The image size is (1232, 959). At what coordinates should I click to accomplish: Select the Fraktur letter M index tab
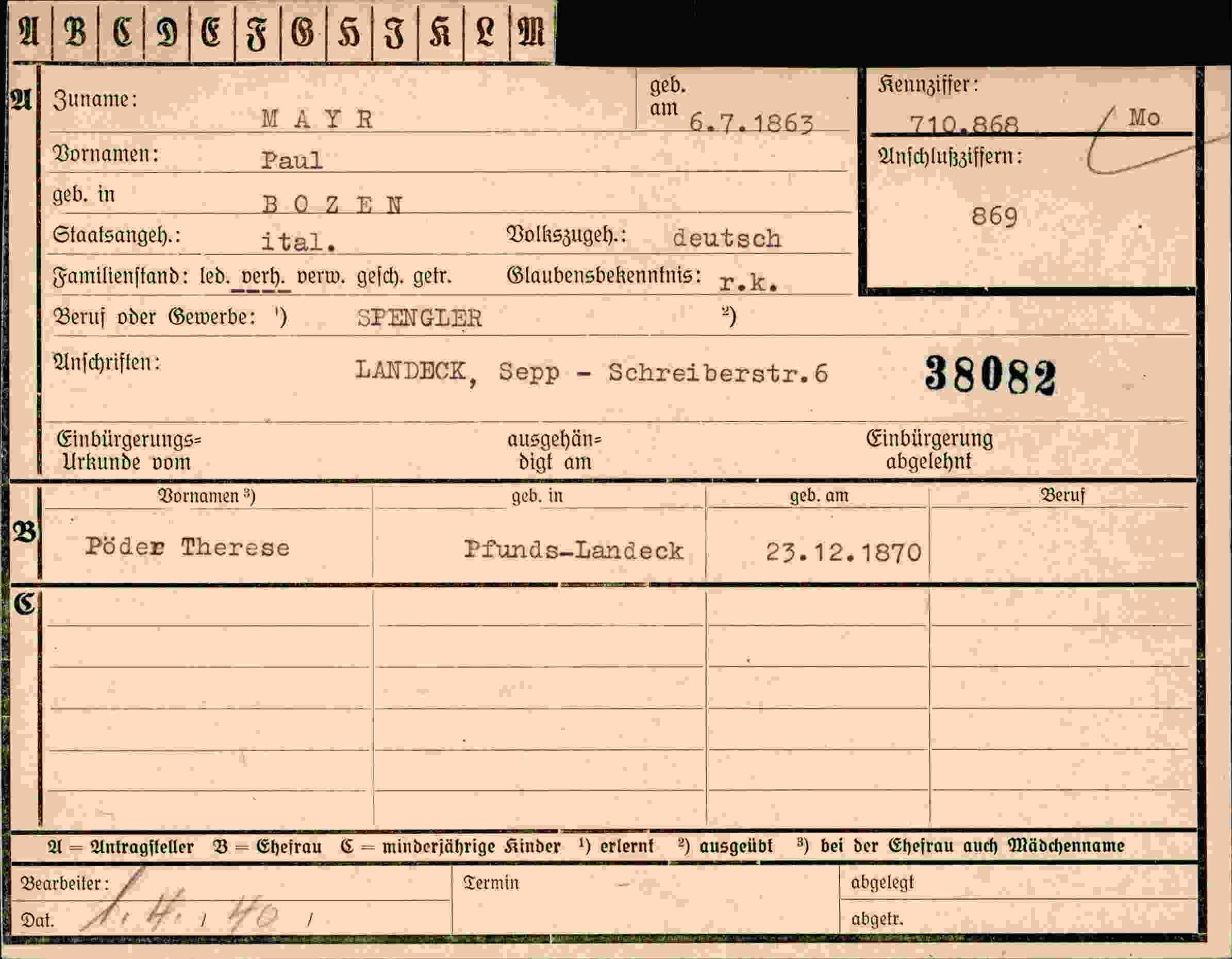click(x=532, y=31)
